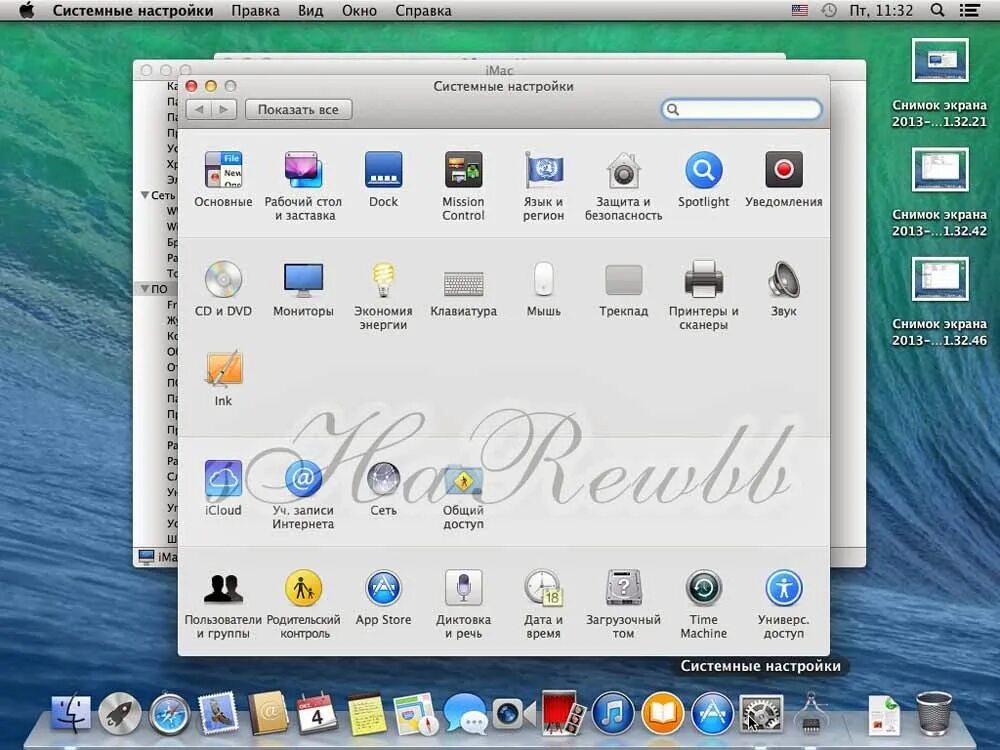Open the Справка menu
The height and width of the screenshot is (750, 1000).
[x=423, y=10]
